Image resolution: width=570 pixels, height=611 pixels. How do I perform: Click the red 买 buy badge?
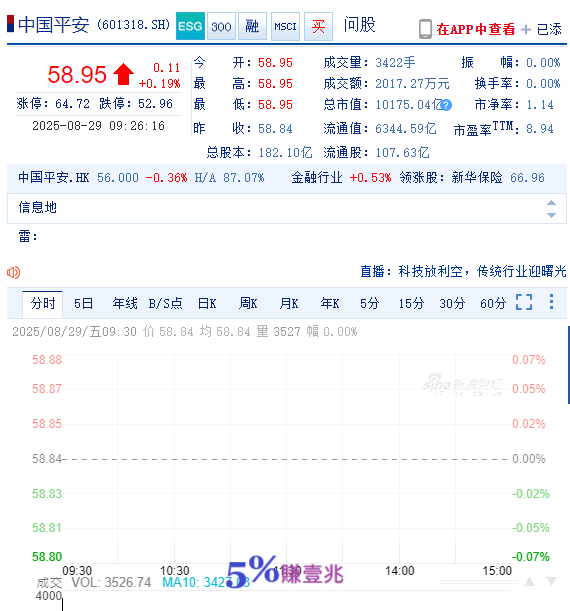pos(318,26)
